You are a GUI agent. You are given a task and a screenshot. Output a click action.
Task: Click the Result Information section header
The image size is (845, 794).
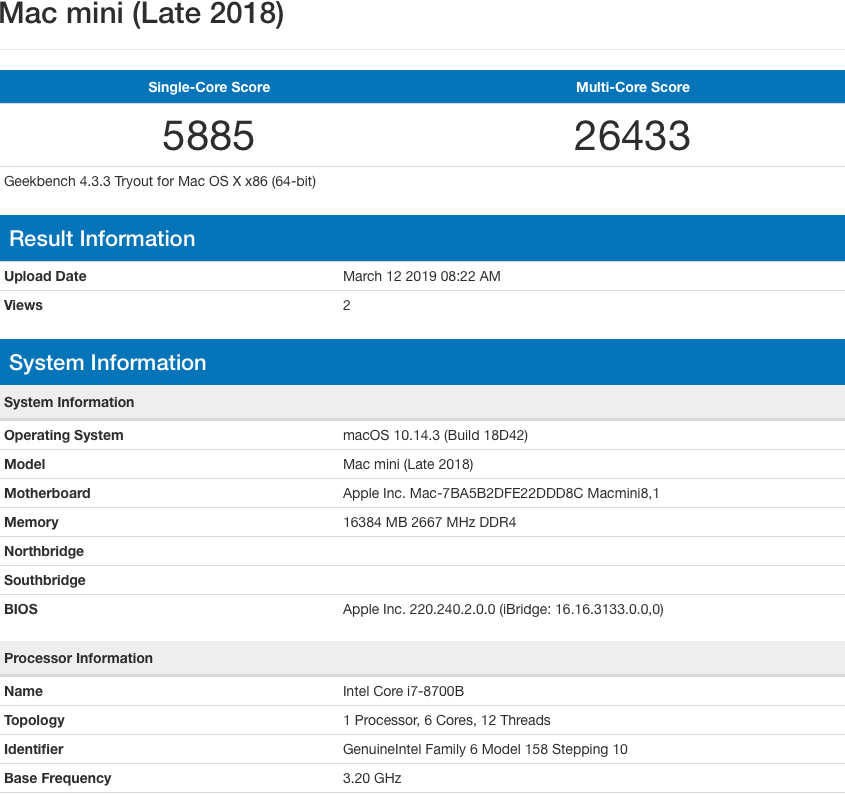[422, 238]
